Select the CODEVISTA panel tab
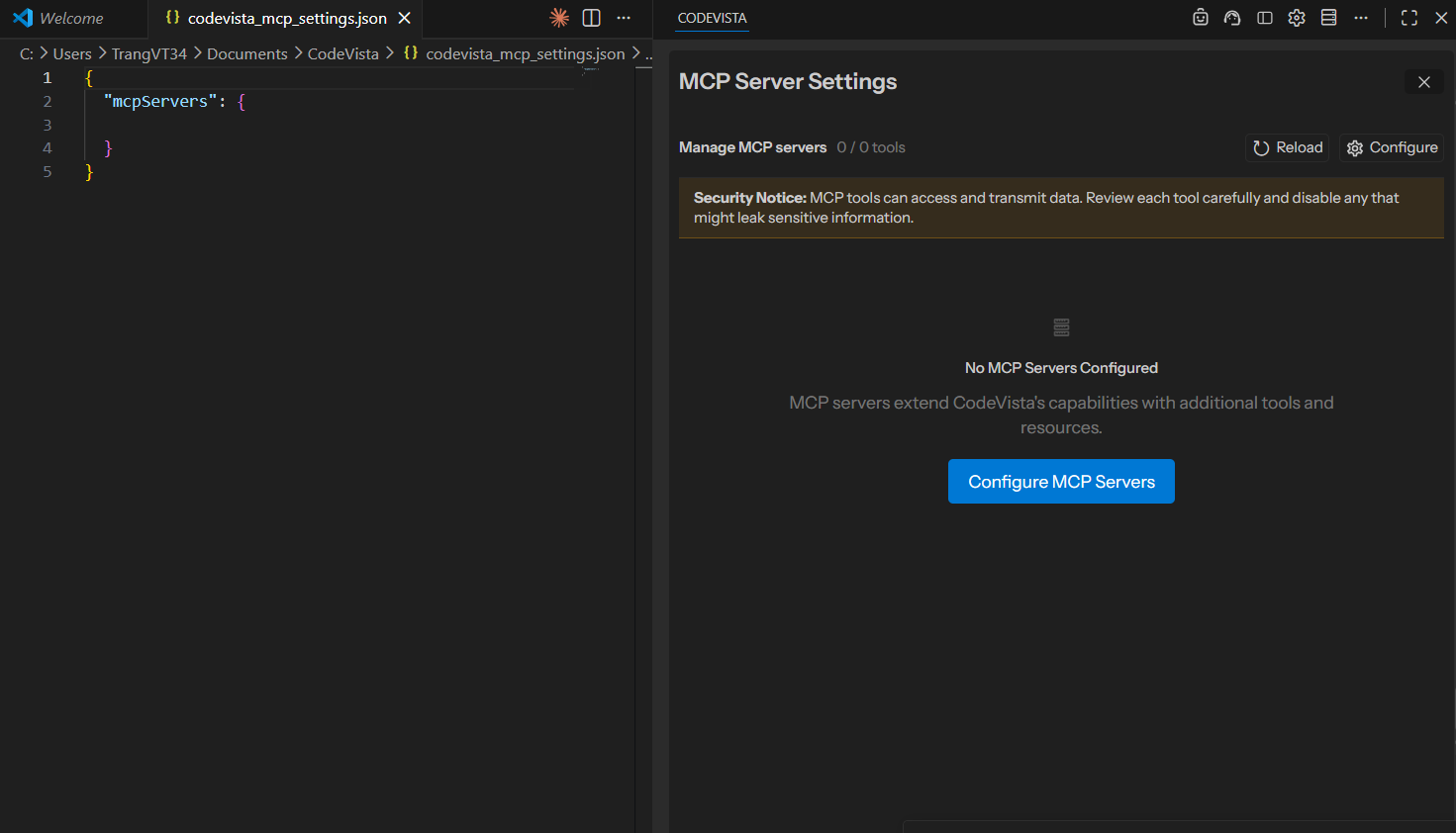1456x833 pixels. (713, 18)
